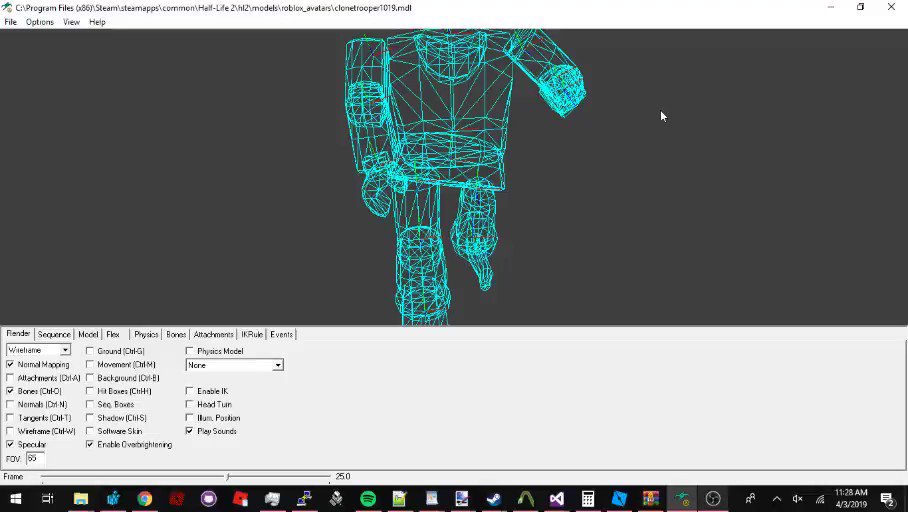Check the Illum. Position checkbox
Image resolution: width=908 pixels, height=512 pixels.
189,418
